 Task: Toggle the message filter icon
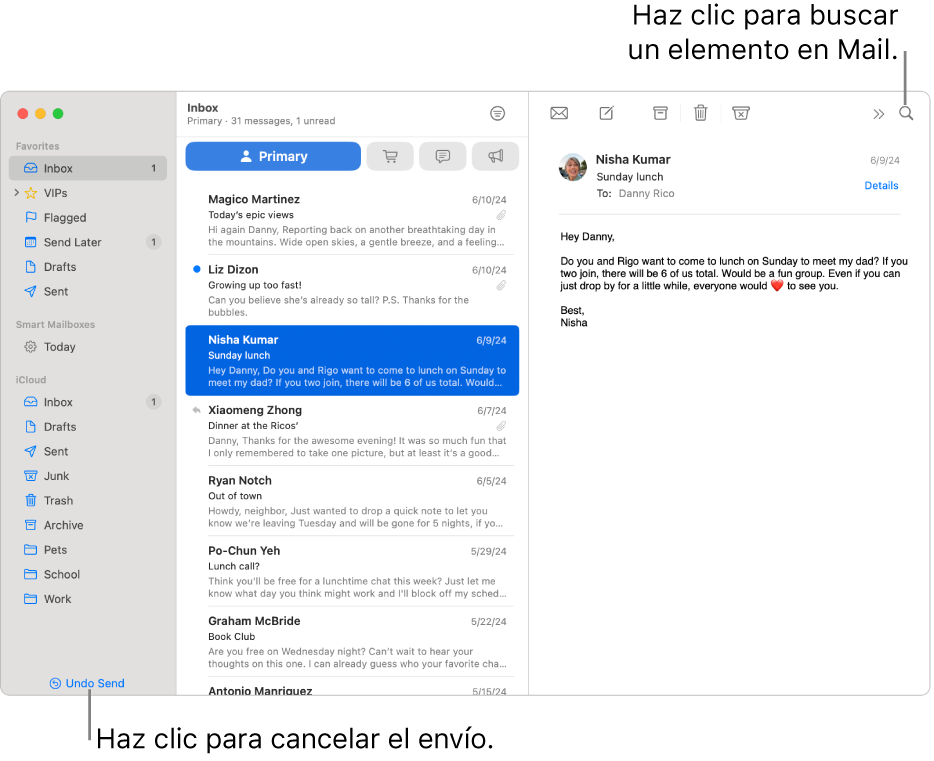point(497,113)
